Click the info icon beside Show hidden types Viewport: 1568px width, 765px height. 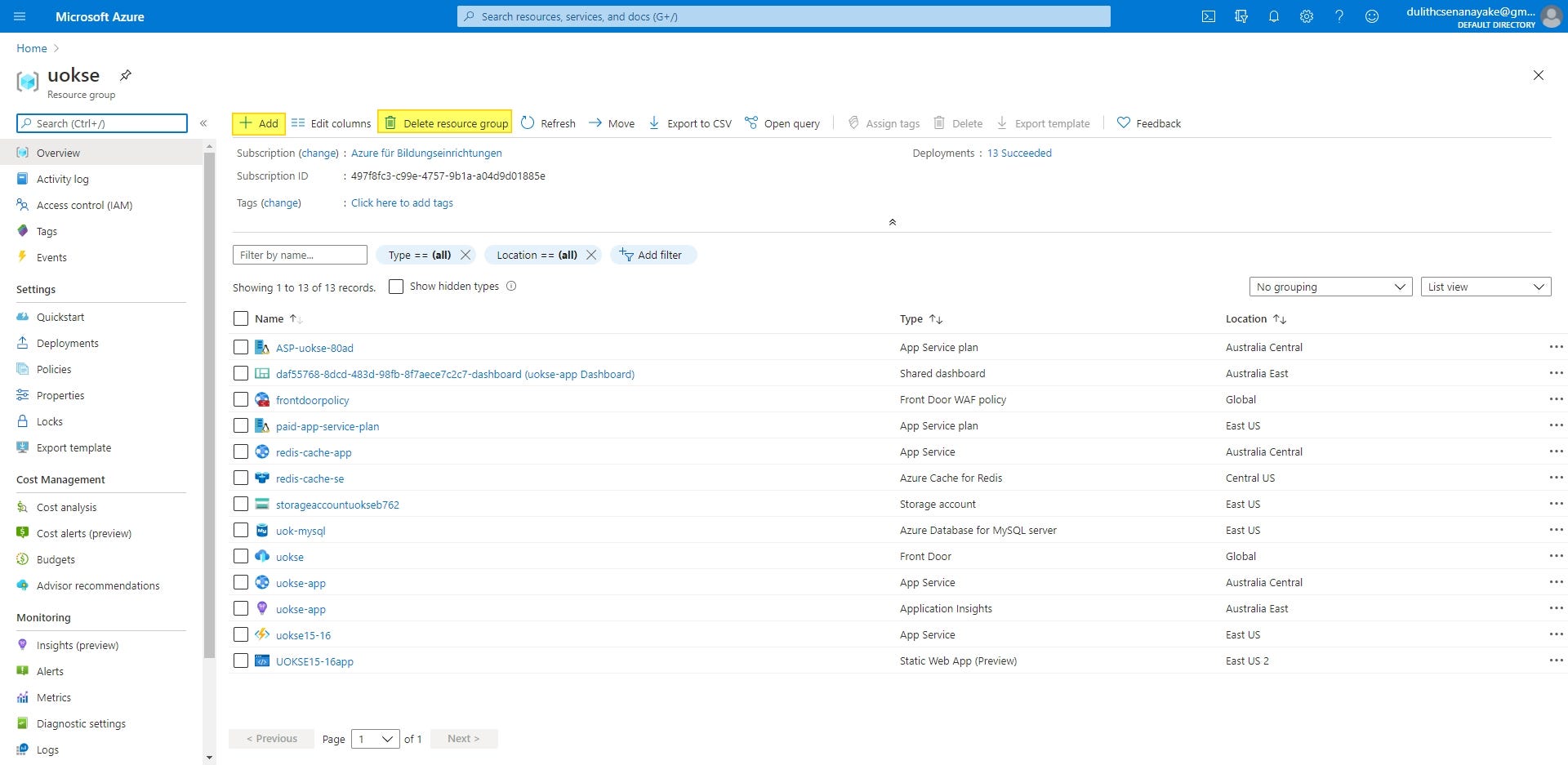pyautogui.click(x=511, y=286)
